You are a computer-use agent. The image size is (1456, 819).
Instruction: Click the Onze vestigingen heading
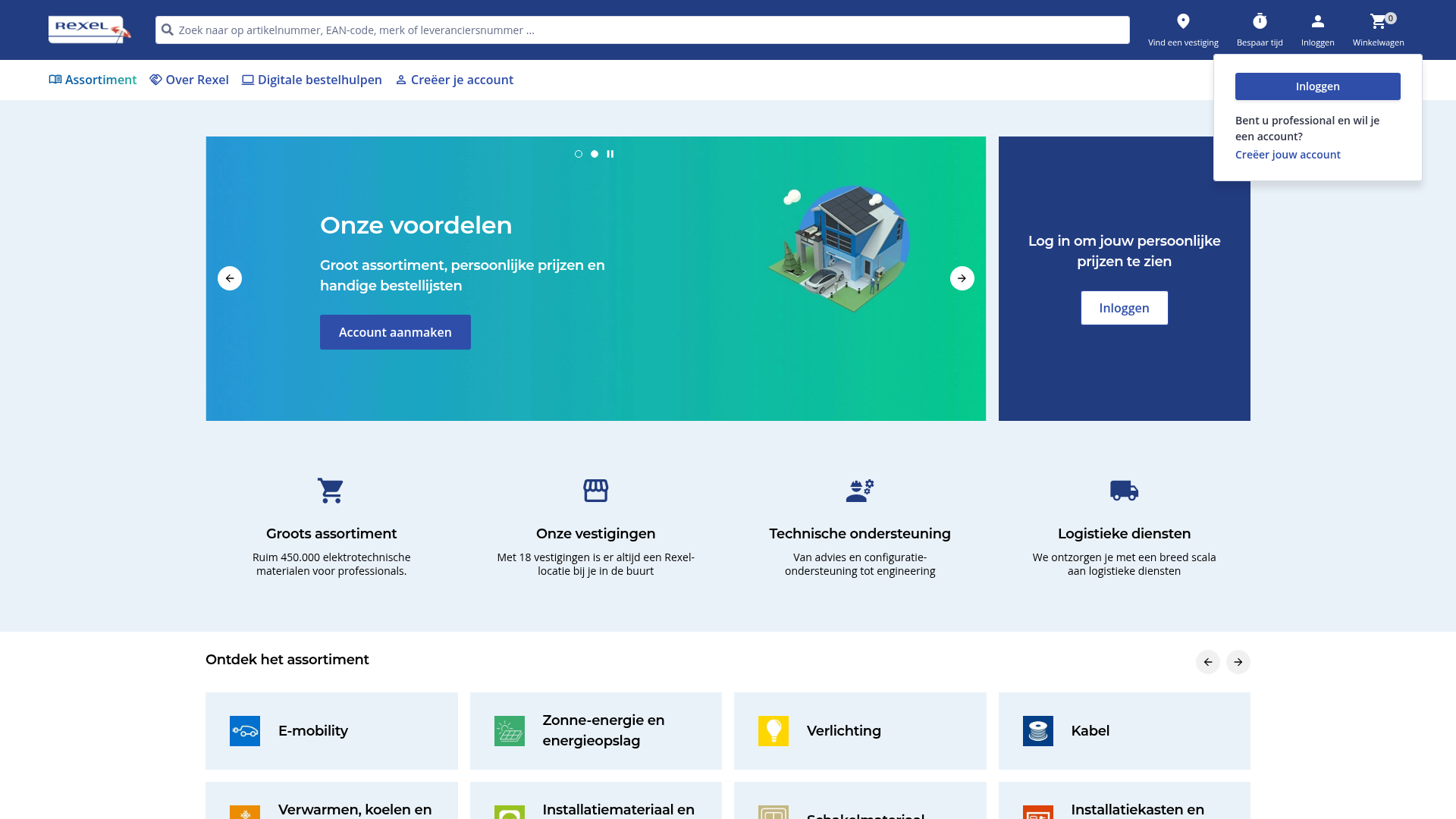[x=596, y=534]
